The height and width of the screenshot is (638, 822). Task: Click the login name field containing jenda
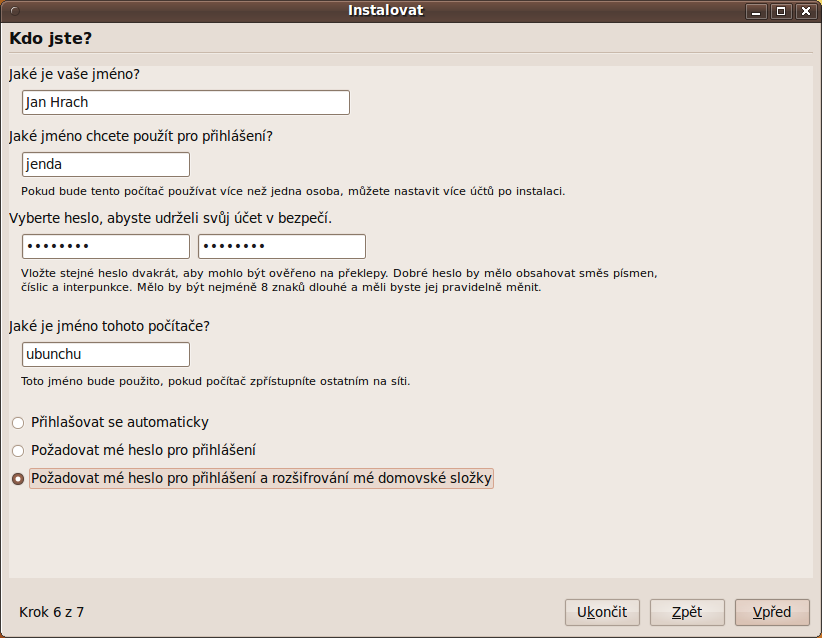[106, 165]
